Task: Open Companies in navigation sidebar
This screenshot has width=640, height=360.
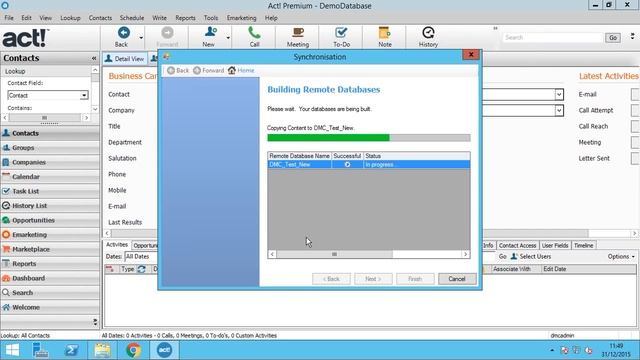Action: click(x=50, y=162)
